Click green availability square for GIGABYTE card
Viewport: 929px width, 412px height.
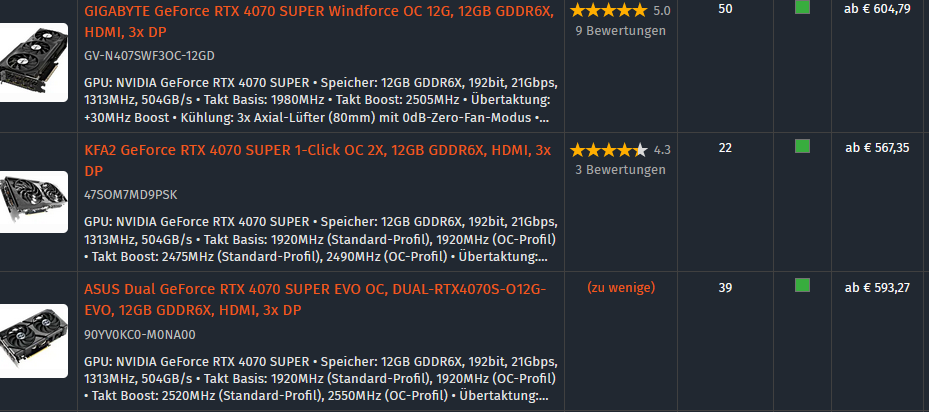click(802, 7)
